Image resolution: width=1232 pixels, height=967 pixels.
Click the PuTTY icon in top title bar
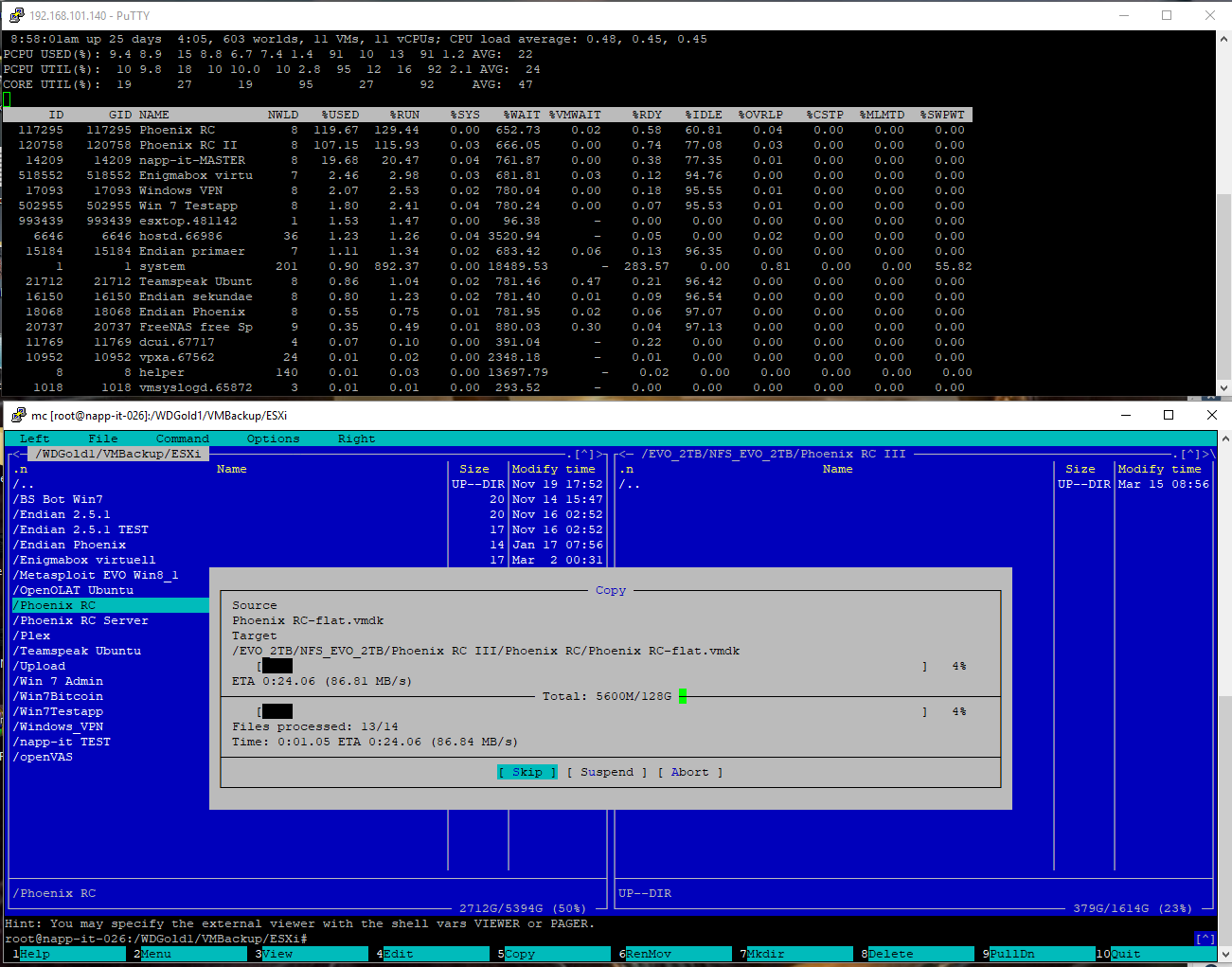click(x=16, y=15)
